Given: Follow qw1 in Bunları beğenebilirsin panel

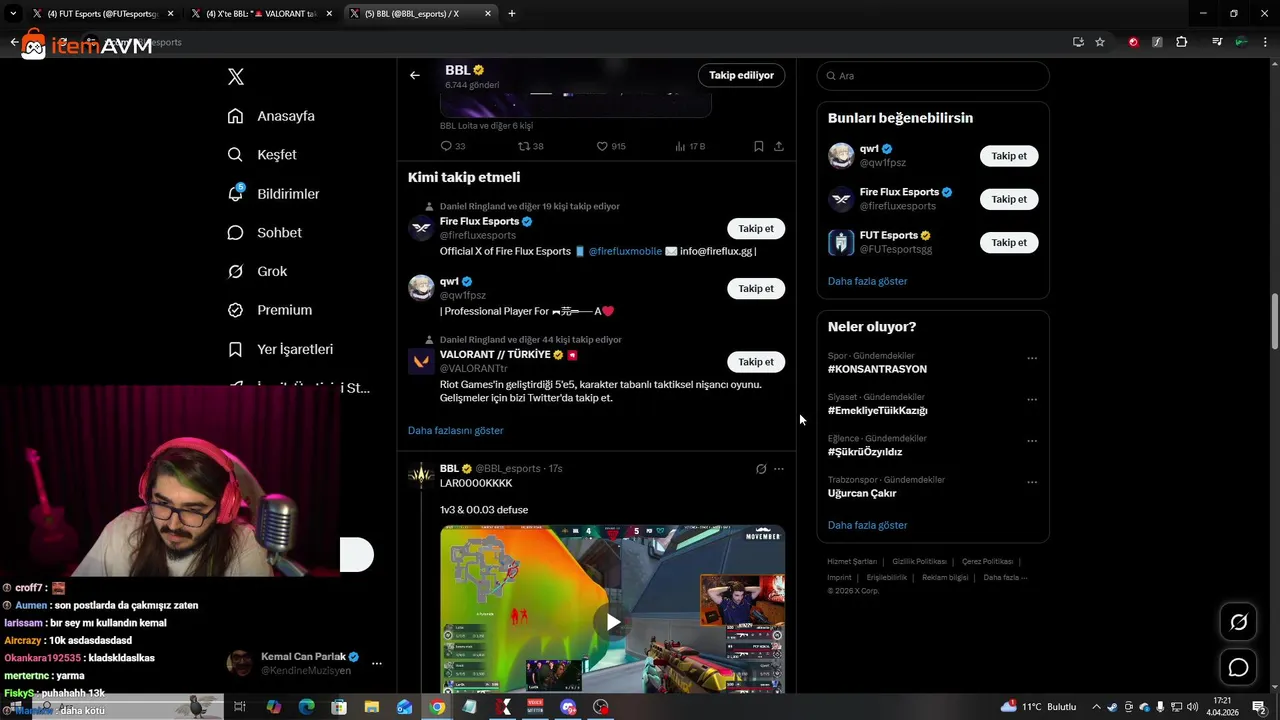Looking at the screenshot, I should coord(1009,156).
